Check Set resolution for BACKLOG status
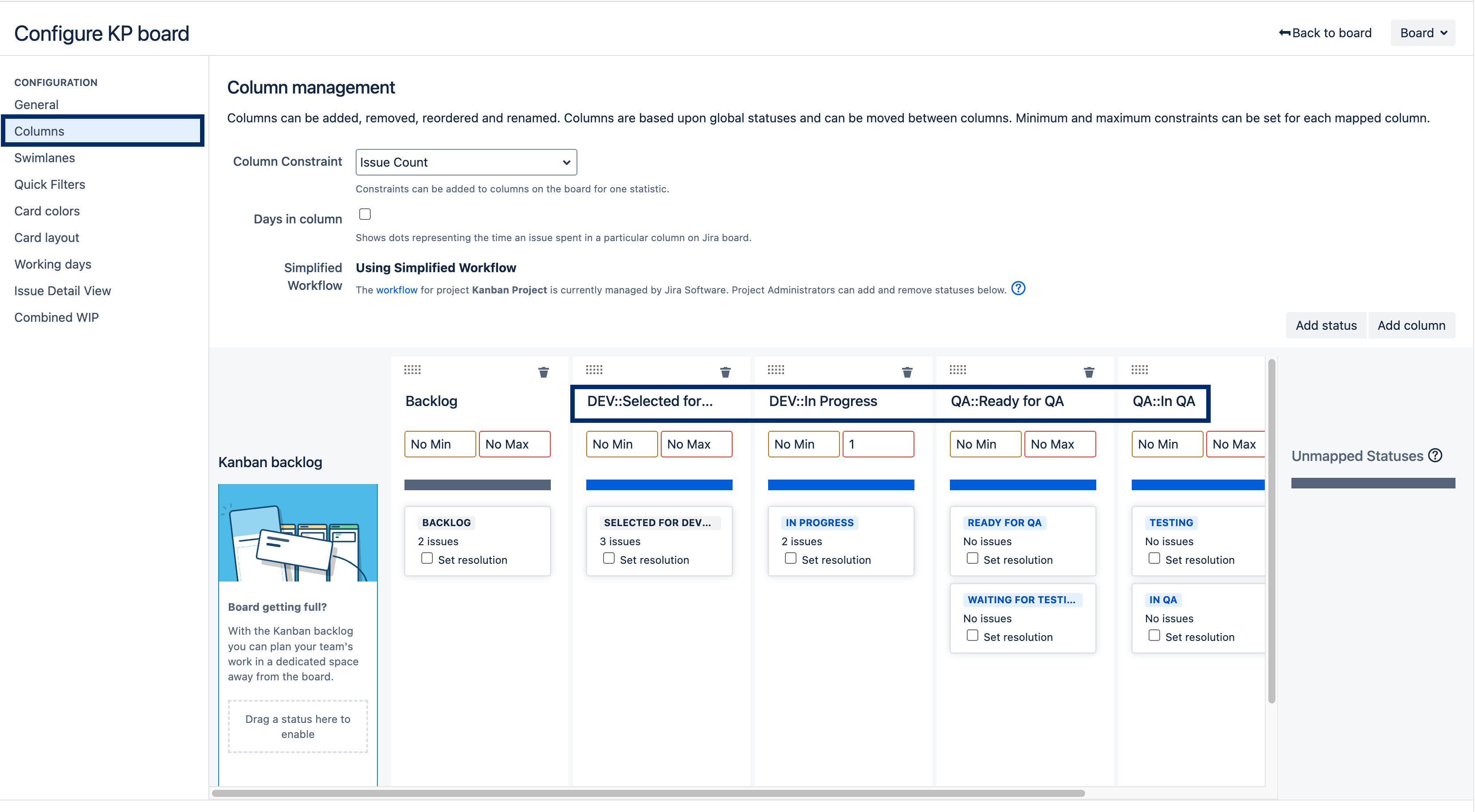The height and width of the screenshot is (812, 1475). tap(427, 558)
